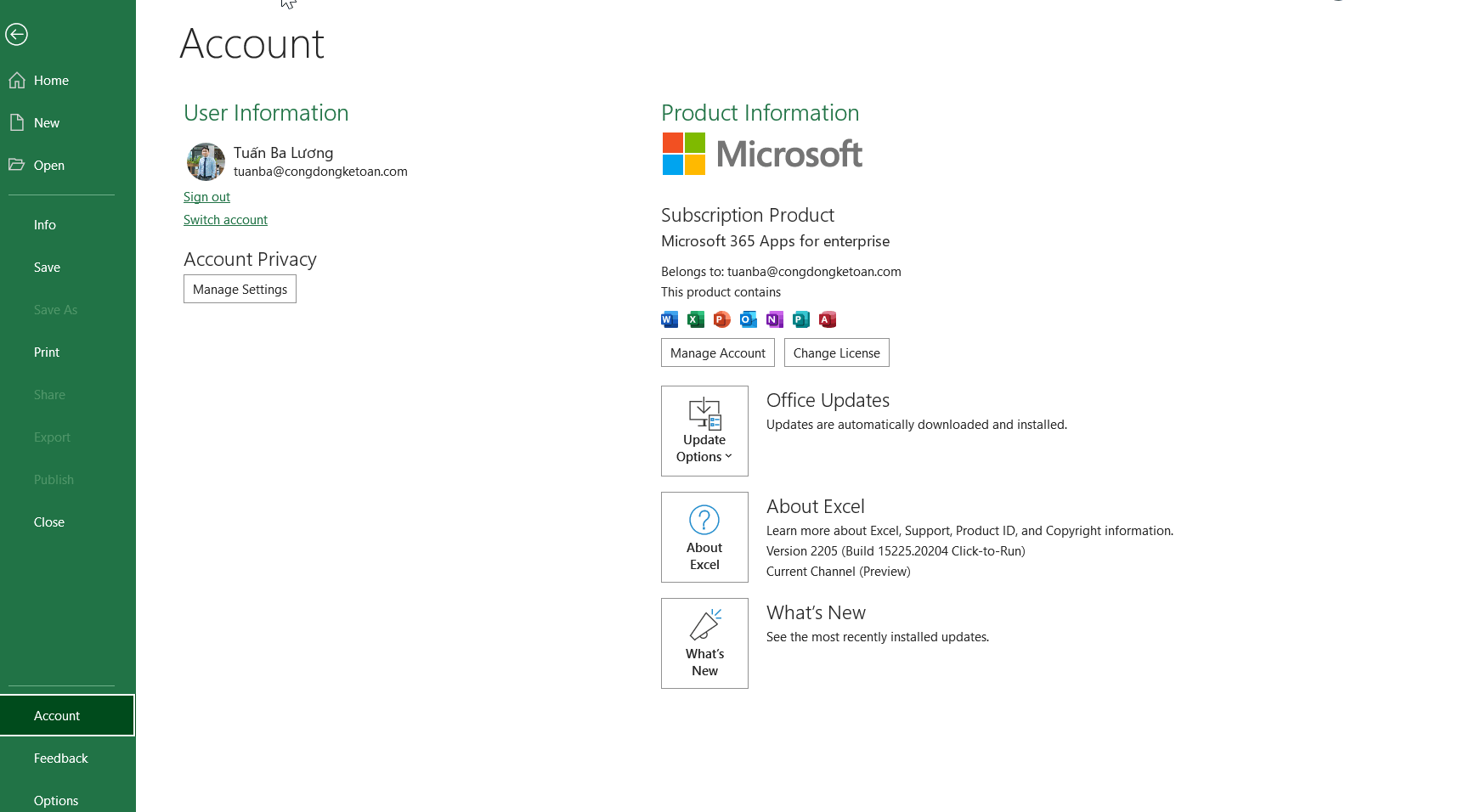Click the Outlook app icon
Image resolution: width=1481 pixels, height=812 pixels.
(749, 319)
